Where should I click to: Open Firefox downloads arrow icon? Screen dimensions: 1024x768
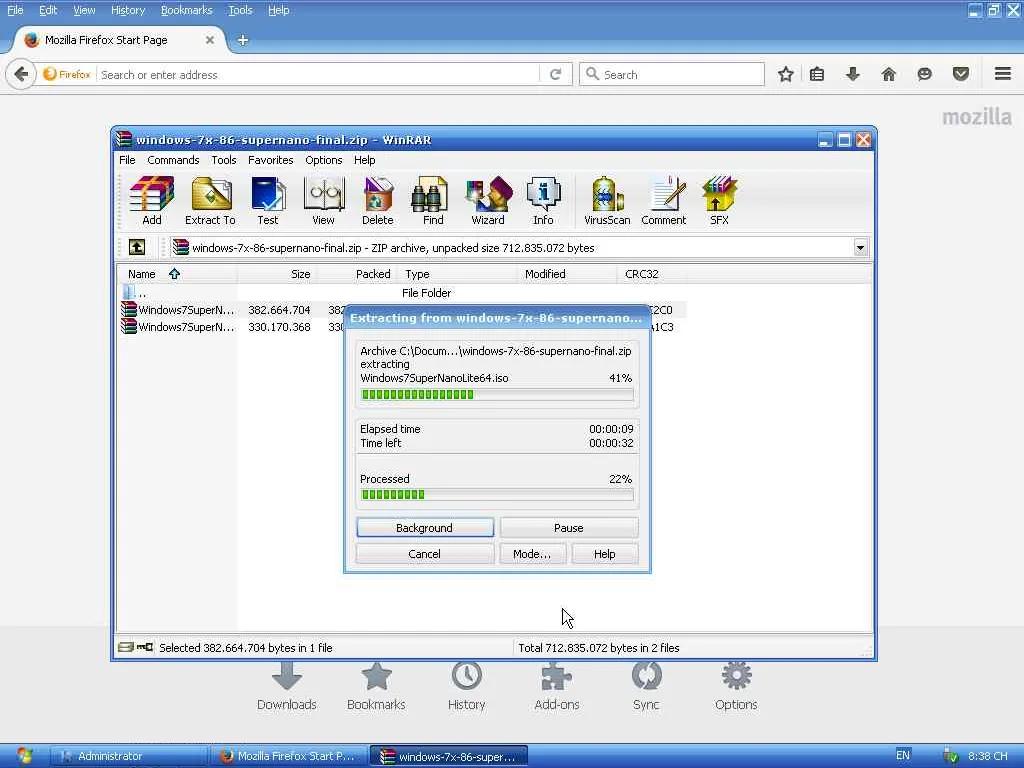(853, 74)
